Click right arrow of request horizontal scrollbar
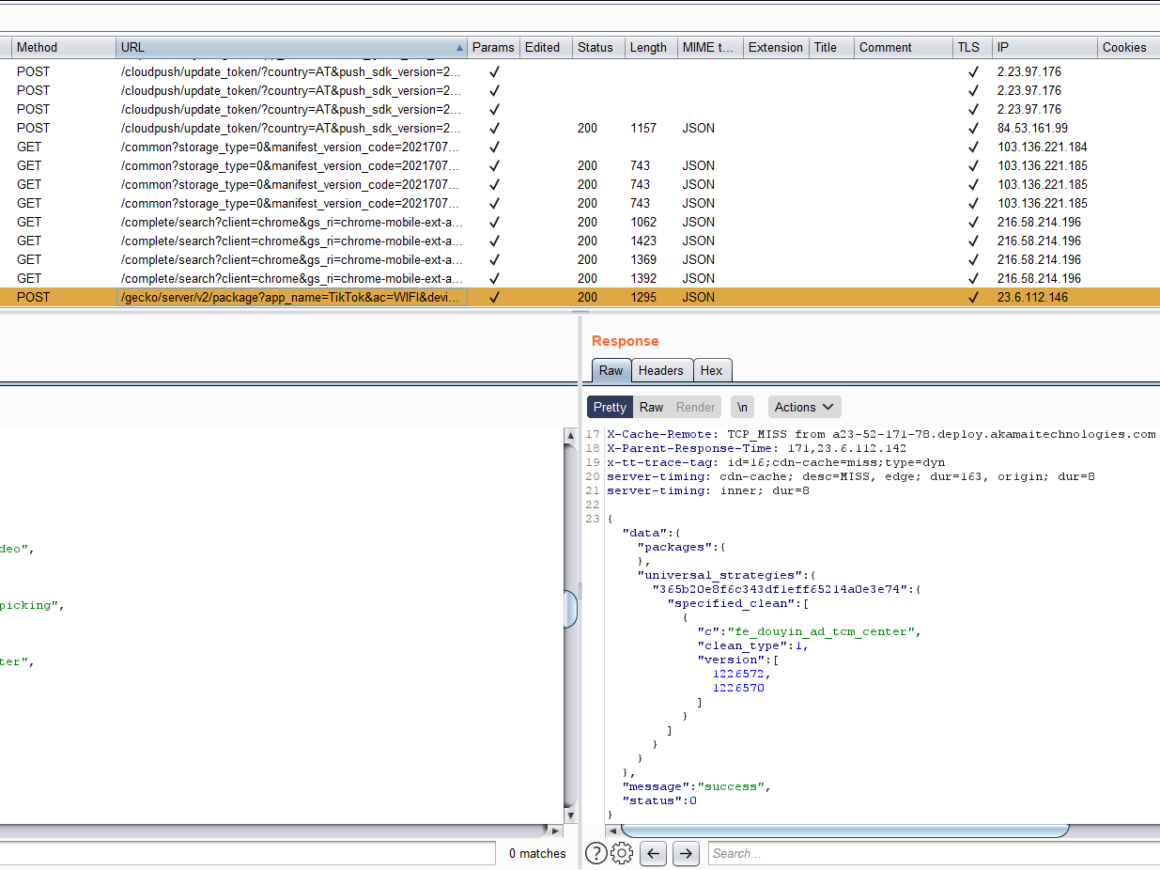Image resolution: width=1160 pixels, height=870 pixels. coord(556,831)
